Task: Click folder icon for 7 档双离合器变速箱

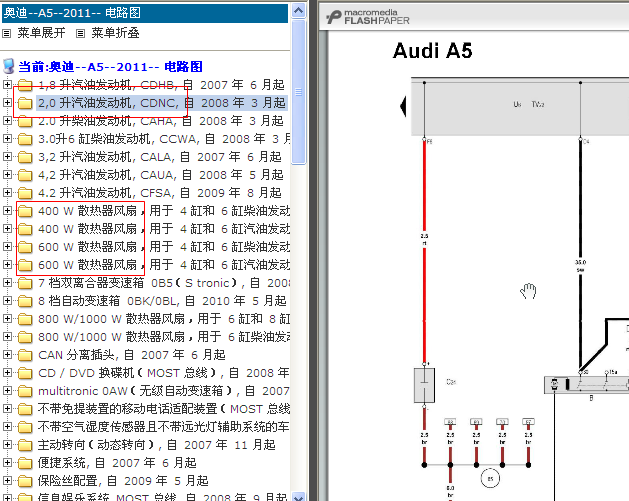Action: coord(25,283)
